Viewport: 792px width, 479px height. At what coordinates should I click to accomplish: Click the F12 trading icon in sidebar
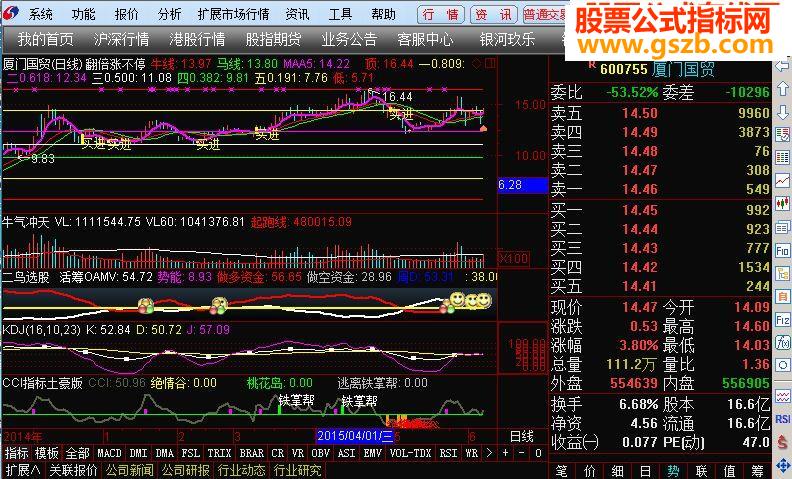point(782,320)
